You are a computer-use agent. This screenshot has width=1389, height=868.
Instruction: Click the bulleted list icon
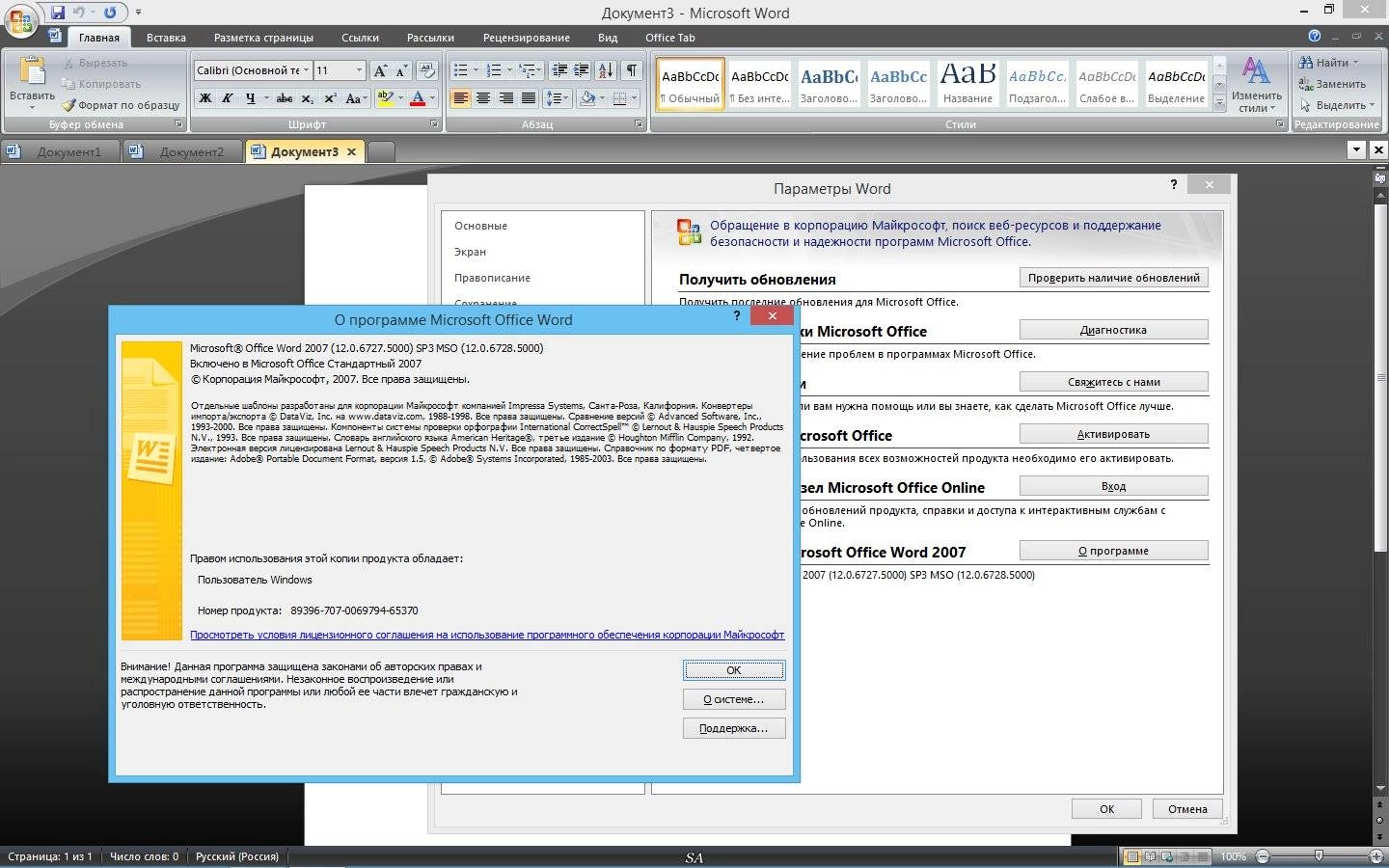pyautogui.click(x=461, y=70)
